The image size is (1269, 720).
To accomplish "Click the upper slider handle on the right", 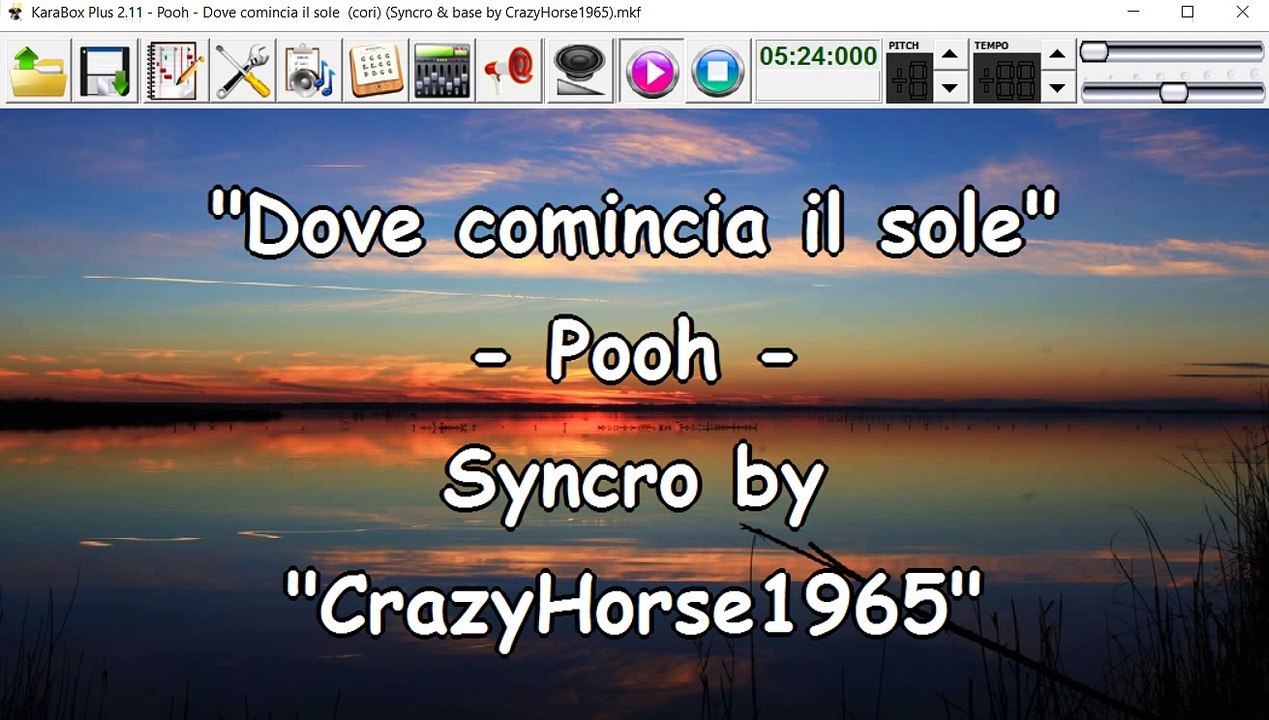I will click(x=1094, y=51).
